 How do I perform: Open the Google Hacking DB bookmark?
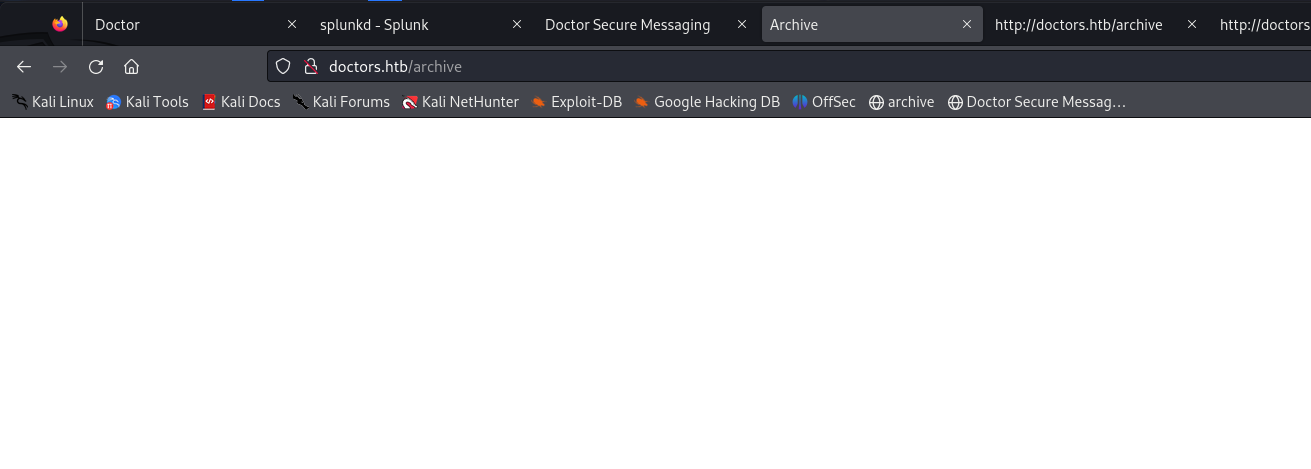point(707,102)
